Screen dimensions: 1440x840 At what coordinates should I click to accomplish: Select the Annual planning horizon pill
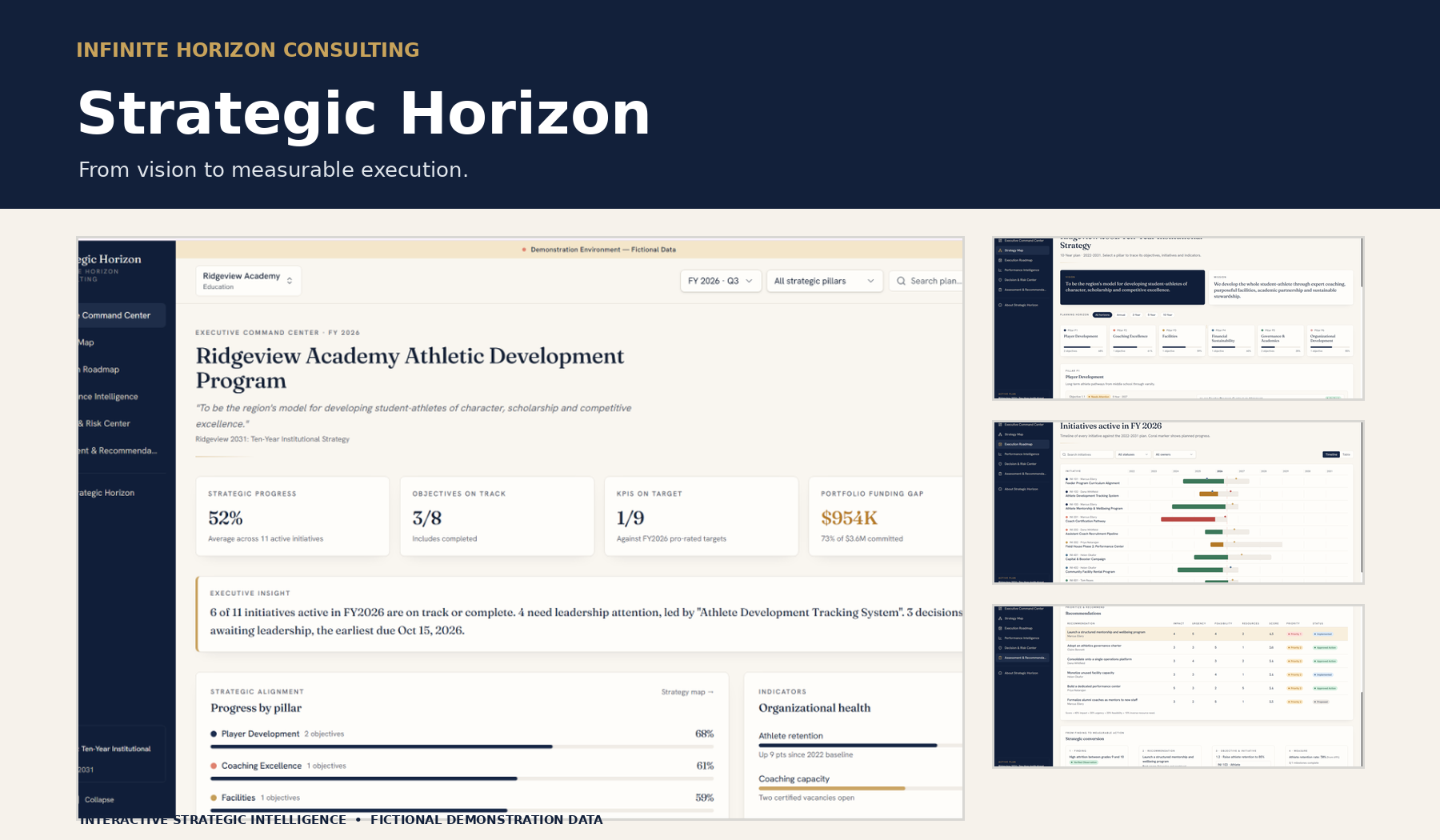tap(1121, 314)
